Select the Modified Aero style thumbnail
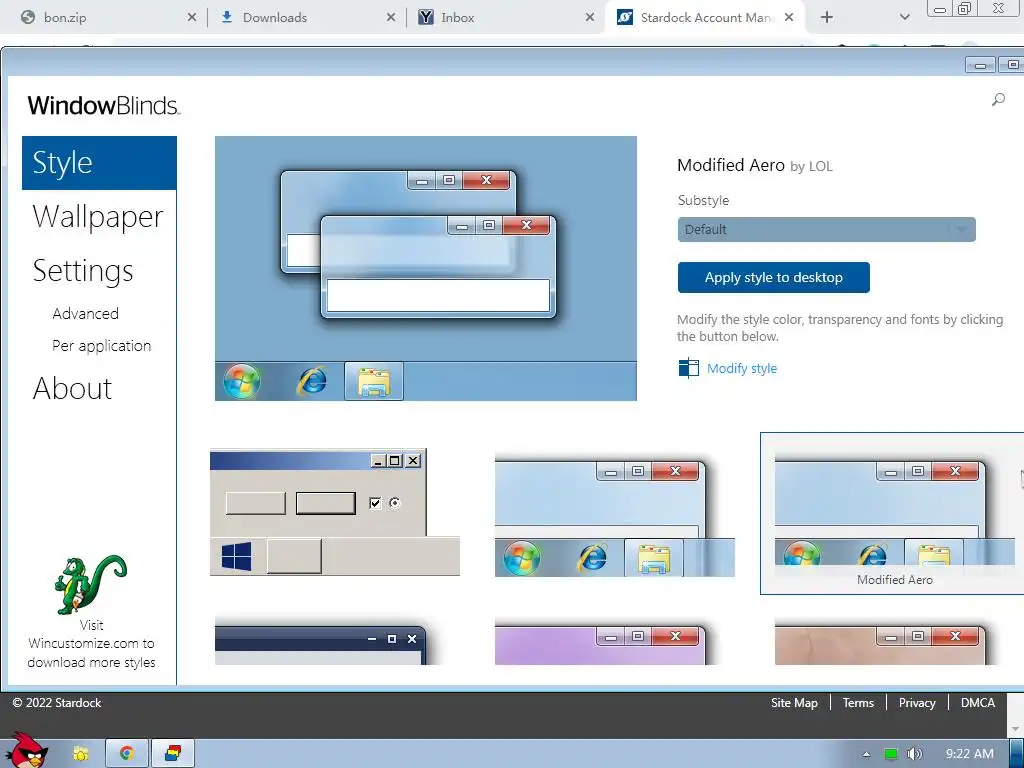Viewport: 1024px width, 768px height. (x=892, y=513)
